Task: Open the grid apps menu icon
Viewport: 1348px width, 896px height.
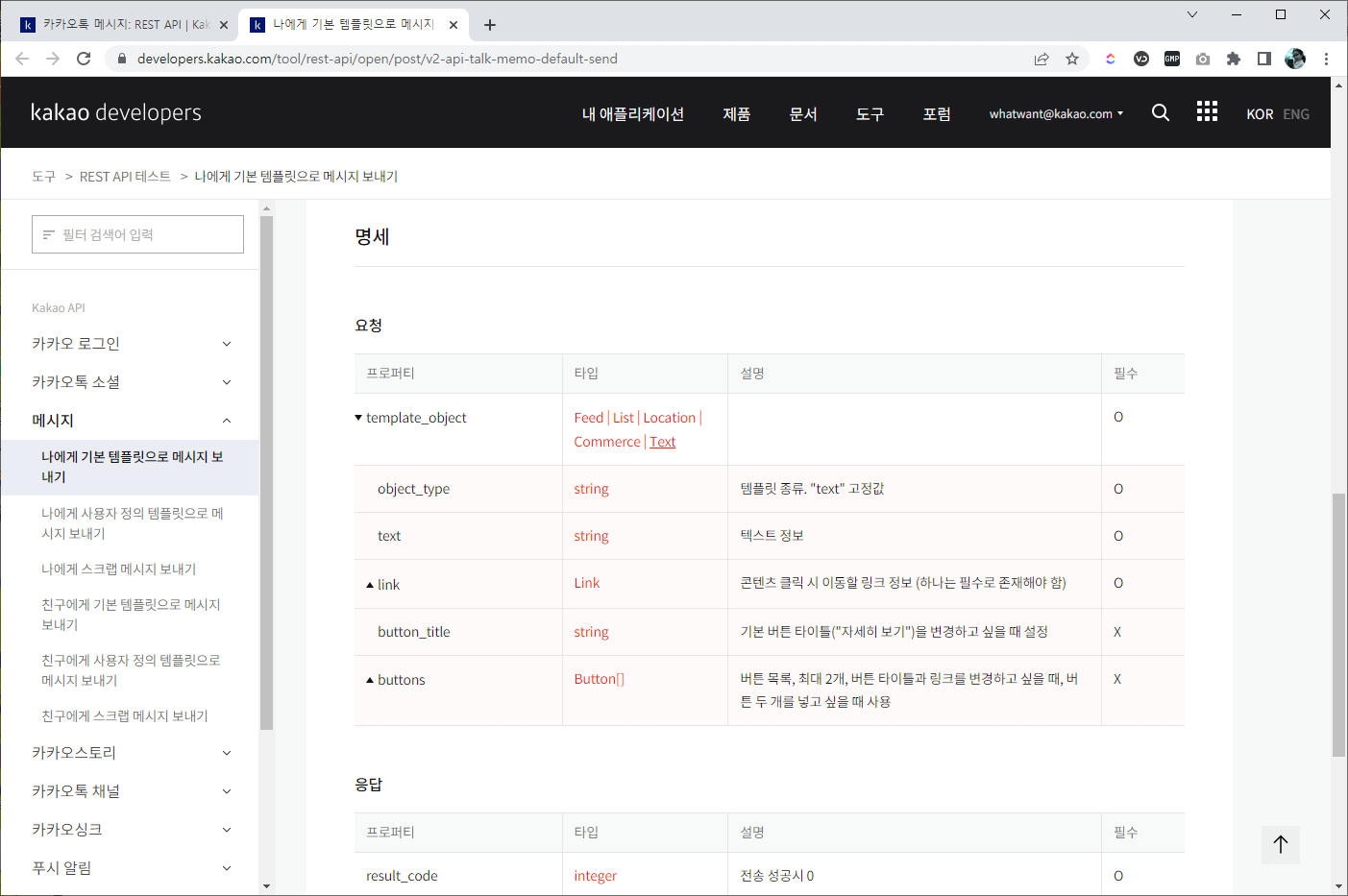Action: tap(1207, 111)
